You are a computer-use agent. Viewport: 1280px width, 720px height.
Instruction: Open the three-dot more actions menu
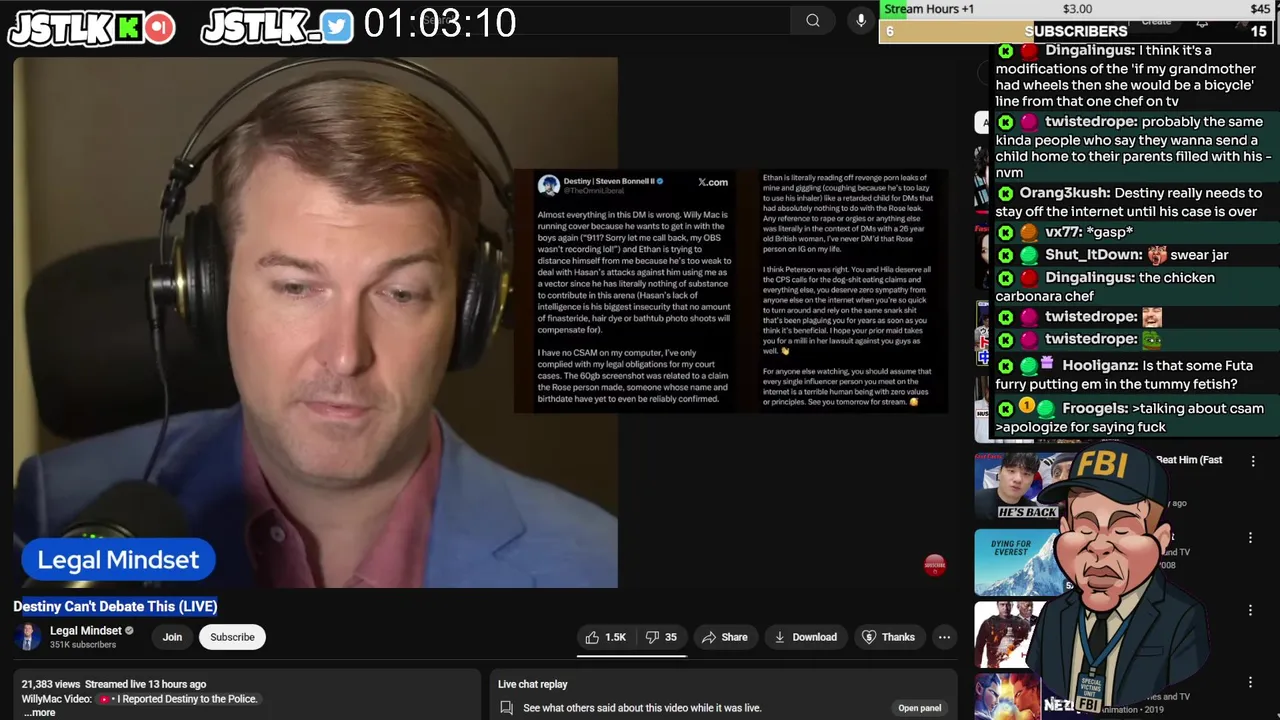[944, 637]
